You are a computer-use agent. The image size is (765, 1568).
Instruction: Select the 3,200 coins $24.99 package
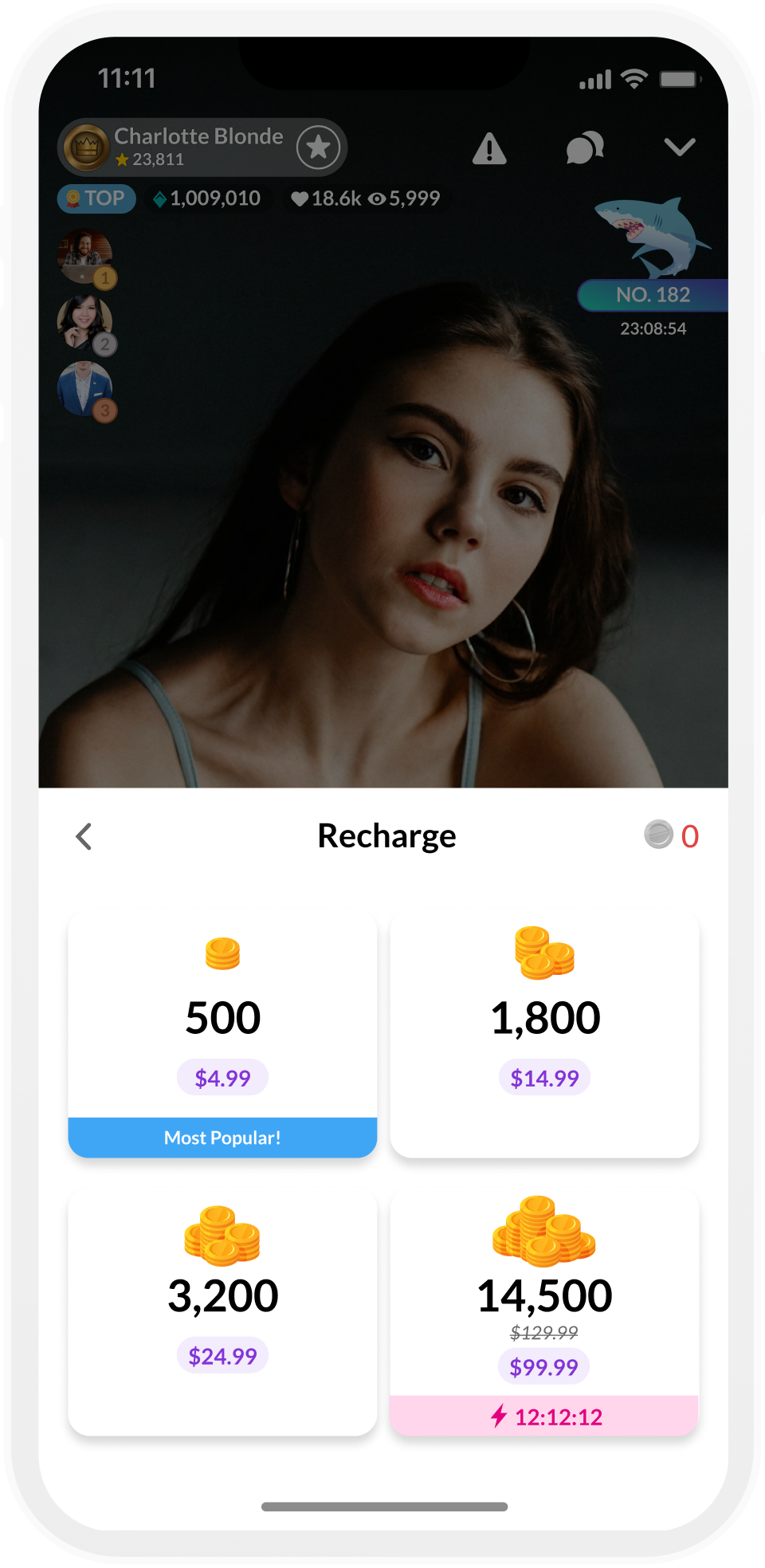click(222, 1314)
